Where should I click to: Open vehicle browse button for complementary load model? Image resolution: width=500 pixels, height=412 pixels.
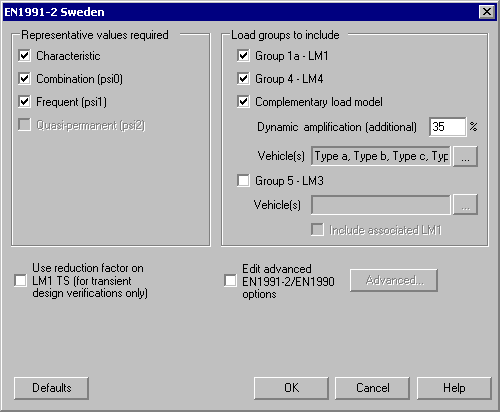(x=465, y=156)
